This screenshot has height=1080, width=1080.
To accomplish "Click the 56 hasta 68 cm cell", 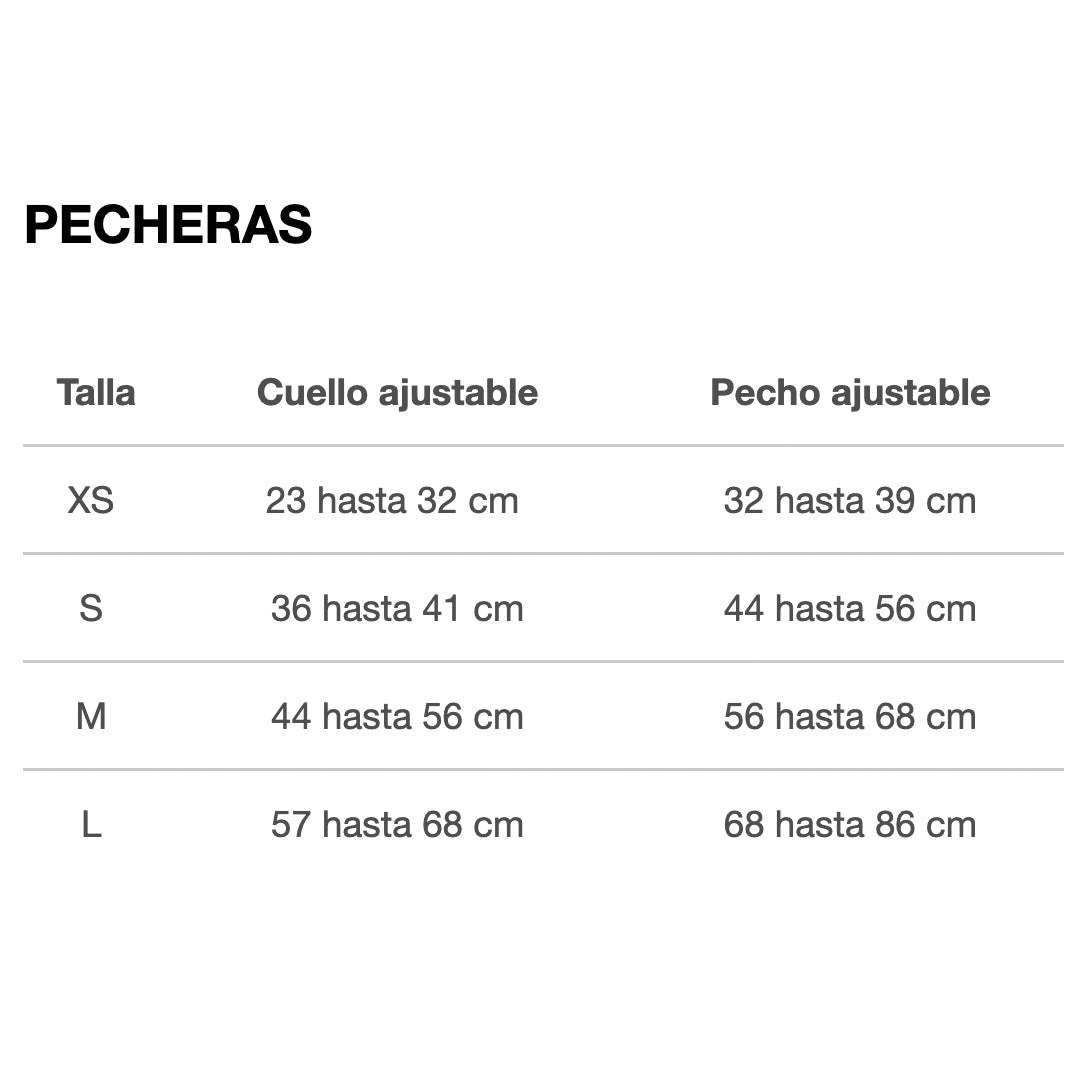I will click(850, 716).
